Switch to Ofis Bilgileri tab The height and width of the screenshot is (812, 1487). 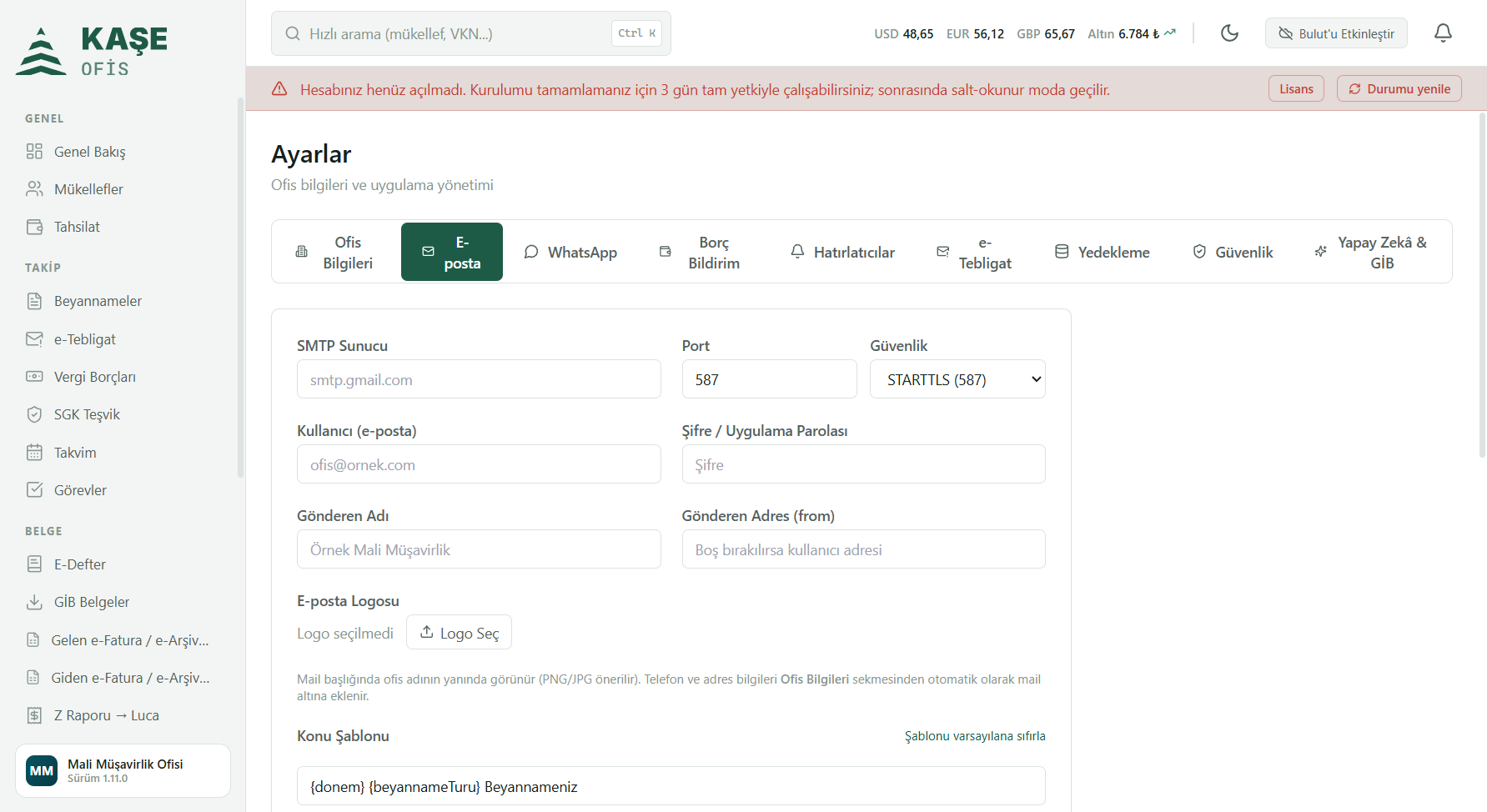pyautogui.click(x=335, y=252)
